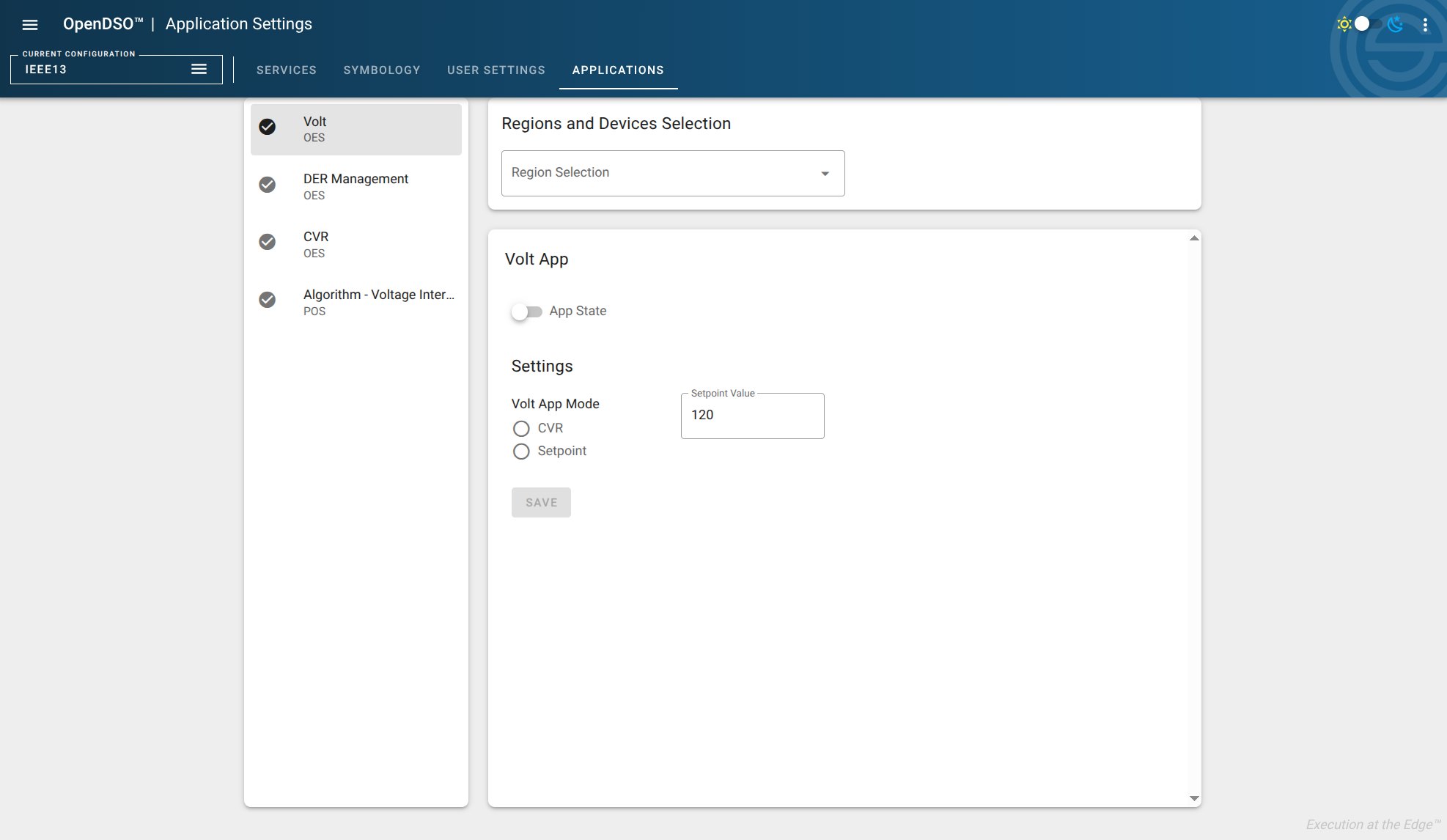This screenshot has height=840, width=1447.
Task: Click the scroll down arrow in Volt App panel
Action: point(1194,798)
